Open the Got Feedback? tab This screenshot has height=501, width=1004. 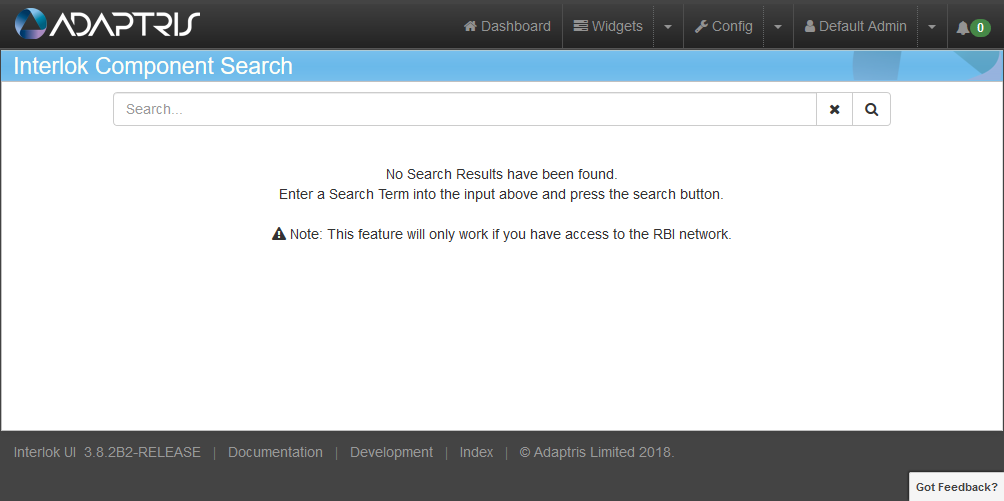pos(957,487)
